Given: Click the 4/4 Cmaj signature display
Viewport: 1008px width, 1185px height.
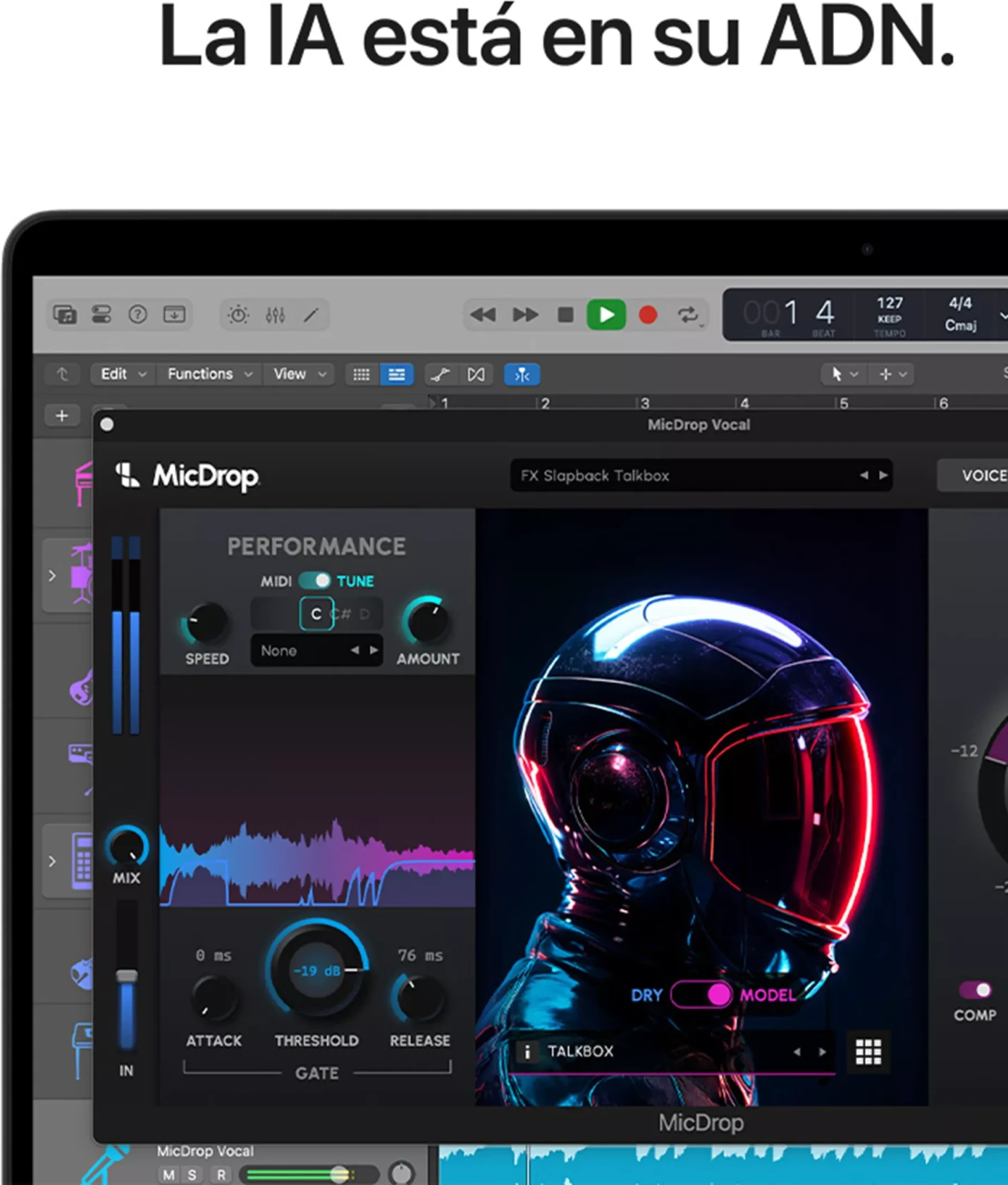Looking at the screenshot, I should coord(960,314).
